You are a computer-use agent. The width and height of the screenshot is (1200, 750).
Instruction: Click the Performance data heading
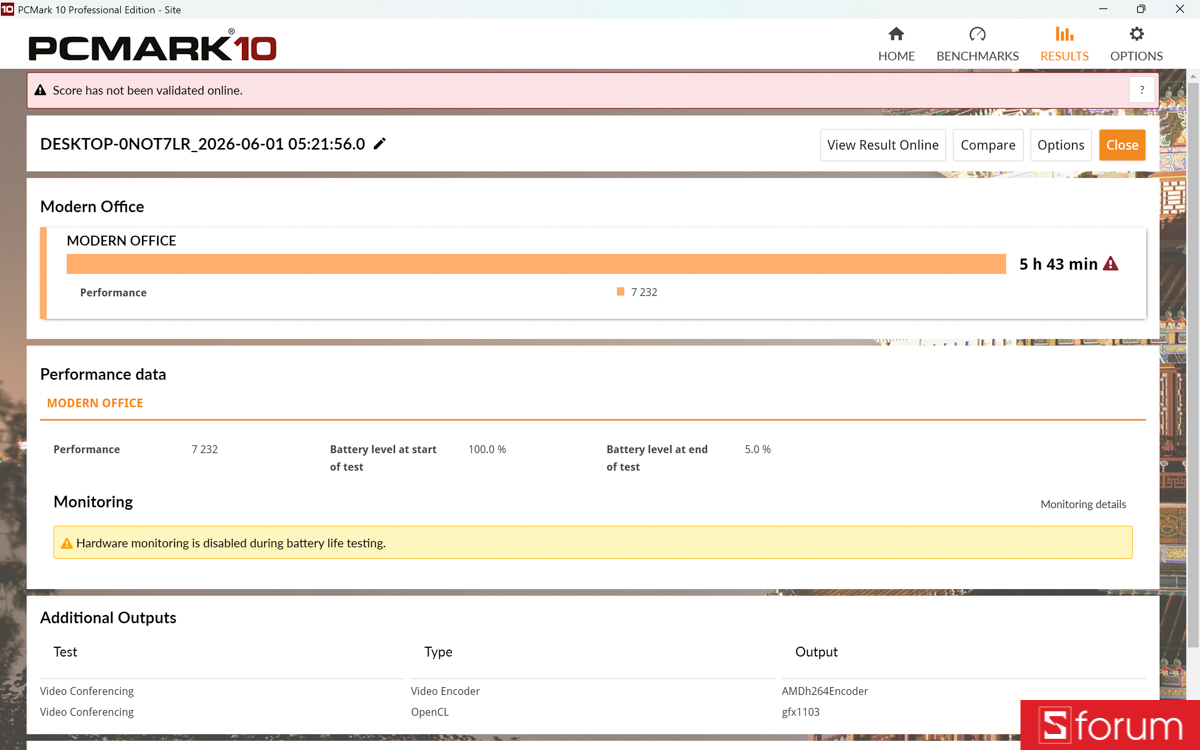(x=103, y=374)
